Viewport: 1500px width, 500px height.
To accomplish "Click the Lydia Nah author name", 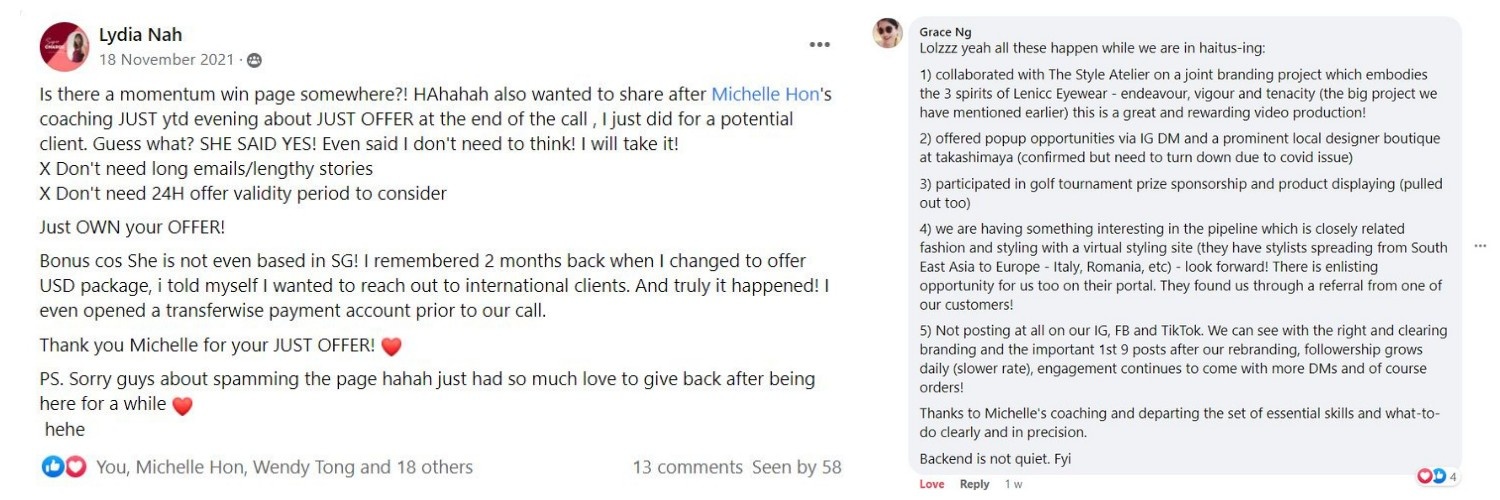I will pos(140,35).
